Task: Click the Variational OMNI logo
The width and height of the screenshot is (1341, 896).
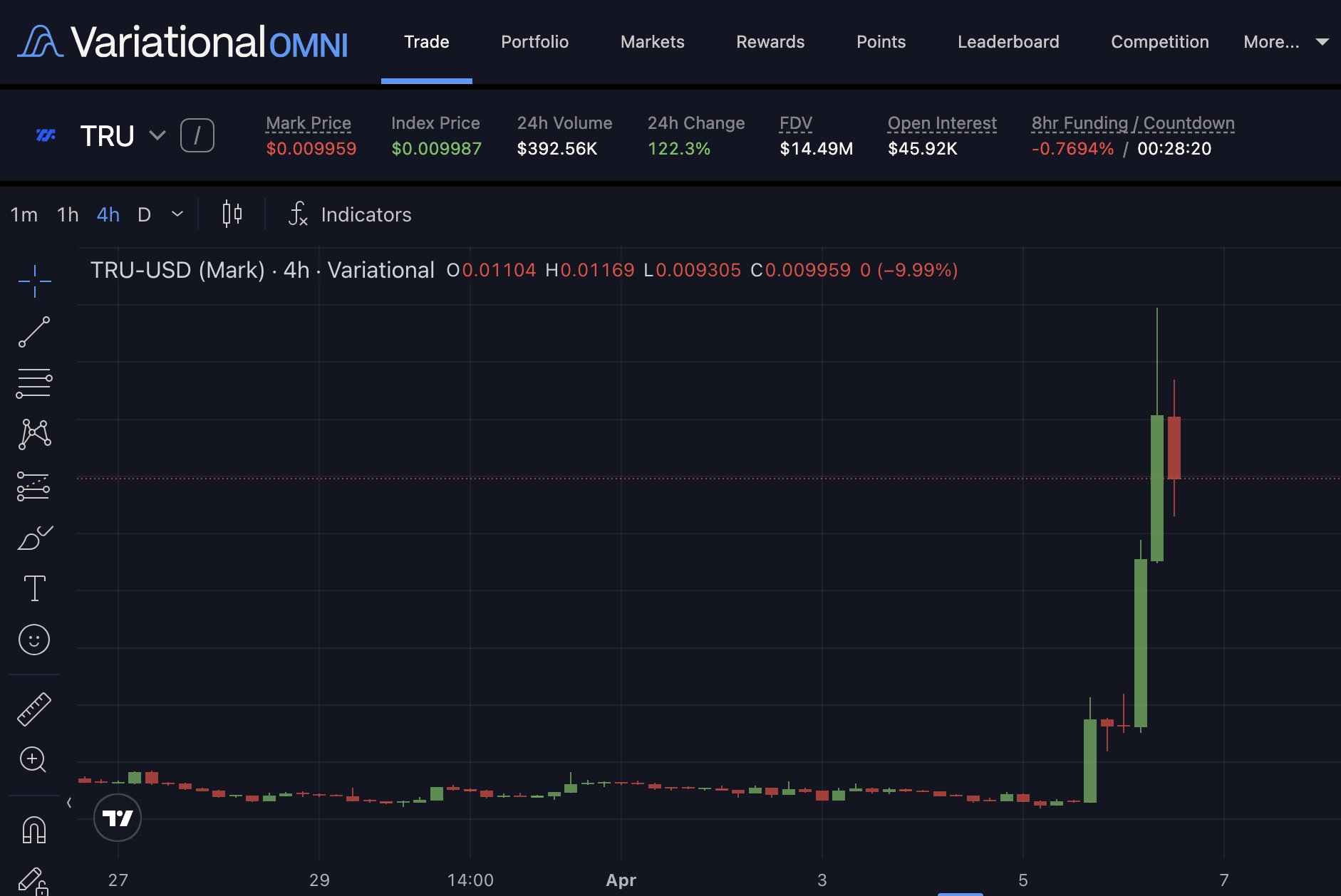Action: (182, 42)
